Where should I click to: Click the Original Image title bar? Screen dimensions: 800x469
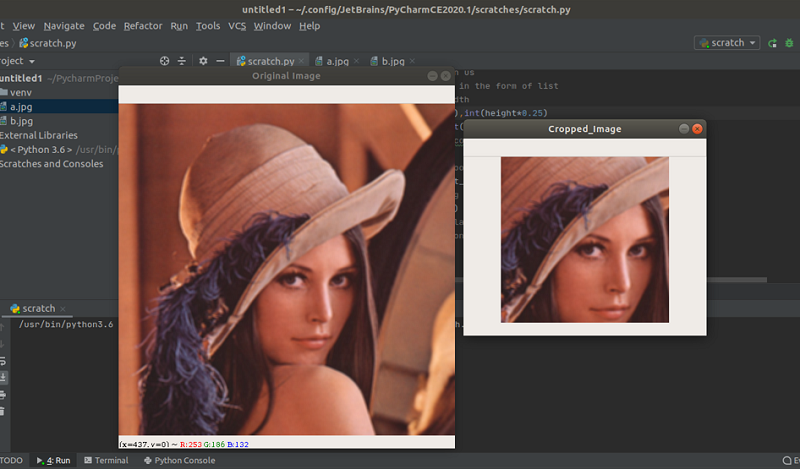286,76
